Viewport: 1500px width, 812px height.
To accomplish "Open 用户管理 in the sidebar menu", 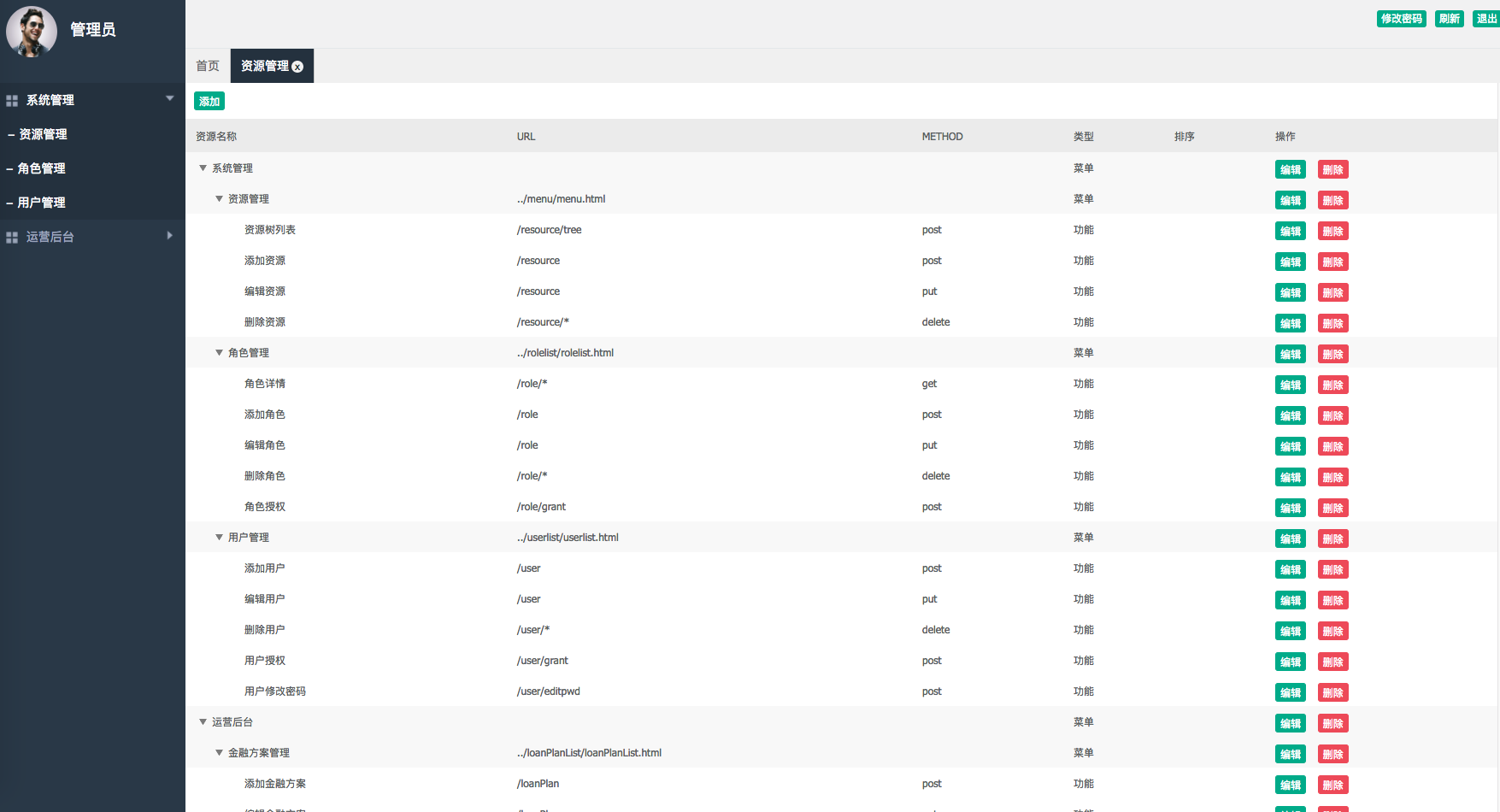I will point(41,203).
